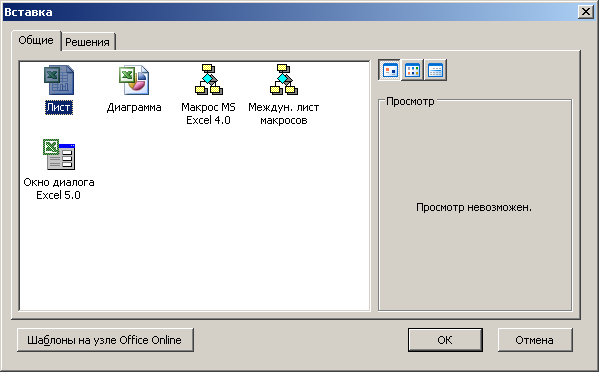Select the Лист worksheet icon
Screen dimensions: 599x372
(x=59, y=80)
